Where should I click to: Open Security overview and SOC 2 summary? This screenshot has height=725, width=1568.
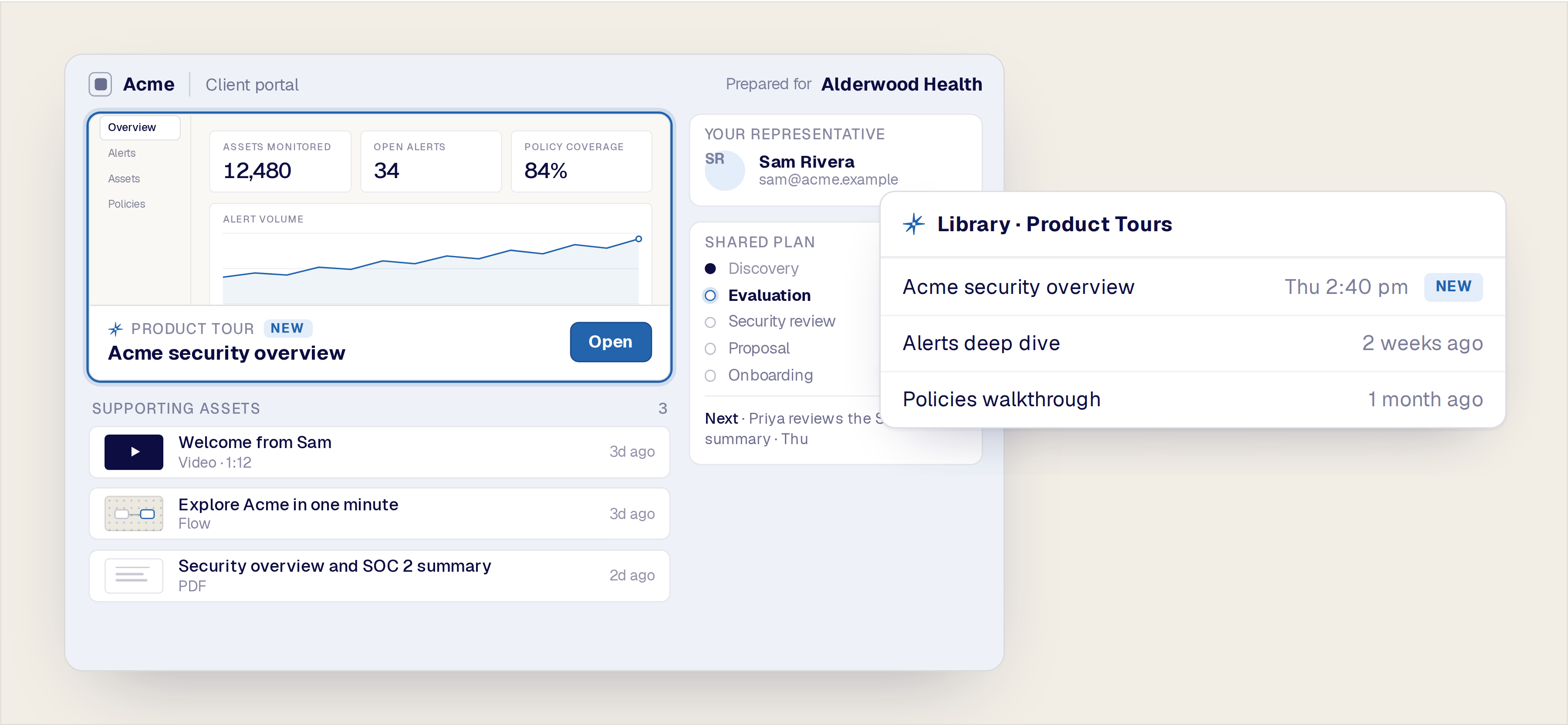tap(379, 576)
